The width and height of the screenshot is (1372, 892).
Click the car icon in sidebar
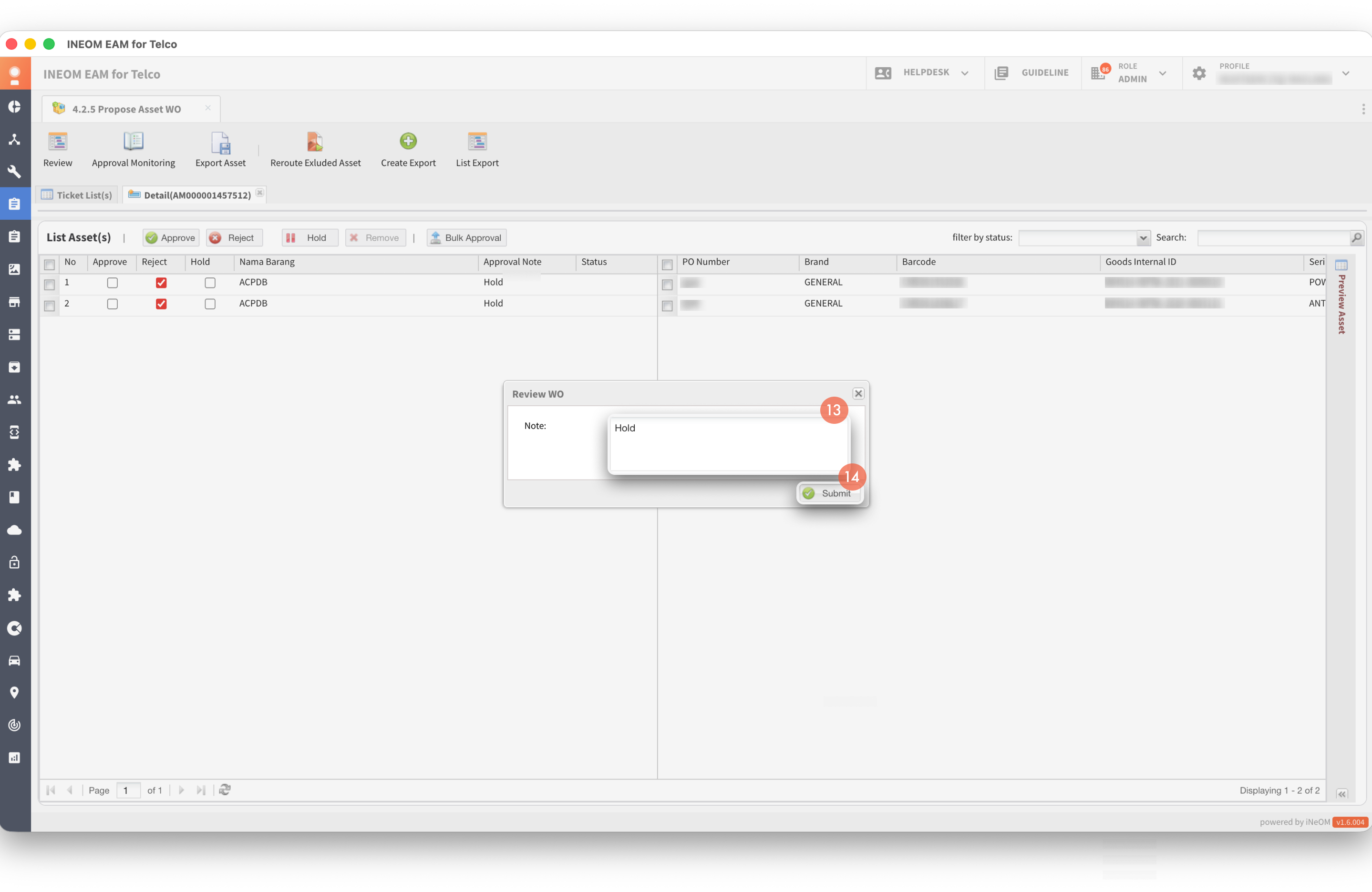pyautogui.click(x=14, y=660)
